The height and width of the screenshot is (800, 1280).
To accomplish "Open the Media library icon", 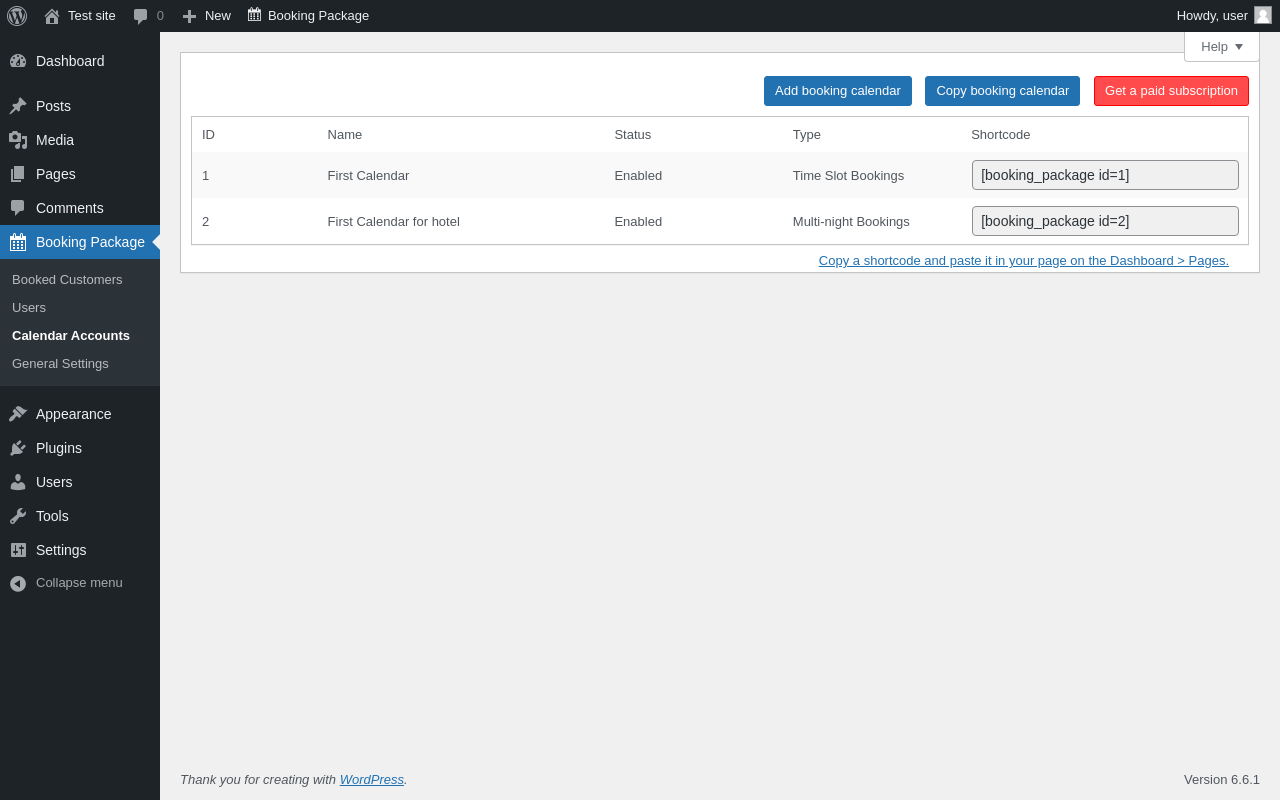I will coord(18,140).
